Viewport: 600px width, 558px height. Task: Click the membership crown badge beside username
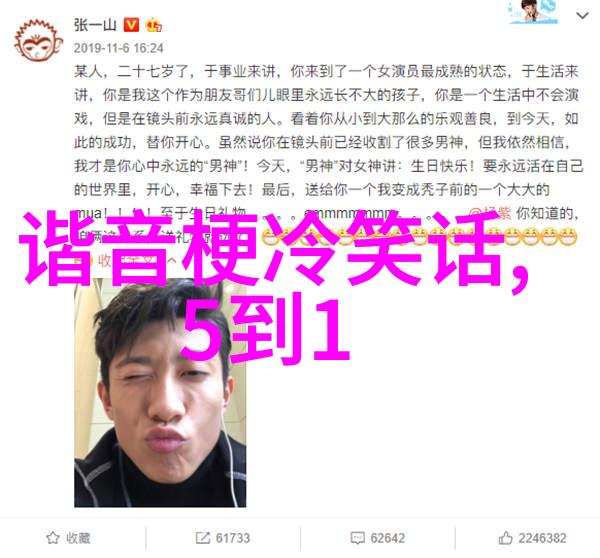click(154, 25)
